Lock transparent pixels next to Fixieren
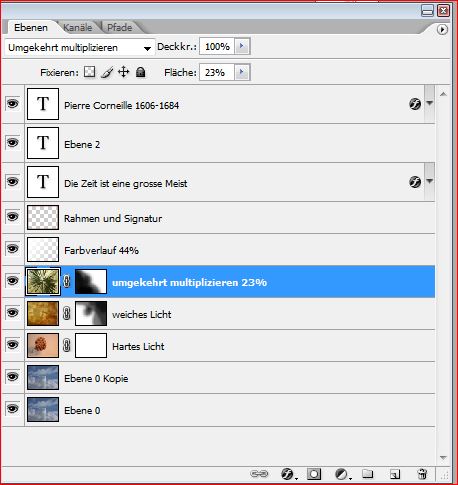 point(89,72)
